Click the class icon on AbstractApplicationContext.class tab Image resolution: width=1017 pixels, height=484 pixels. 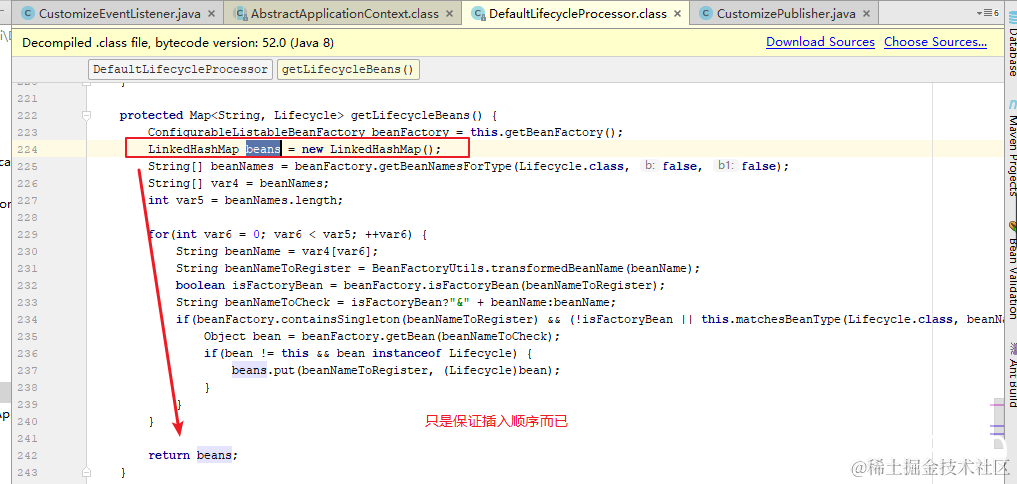tap(241, 13)
